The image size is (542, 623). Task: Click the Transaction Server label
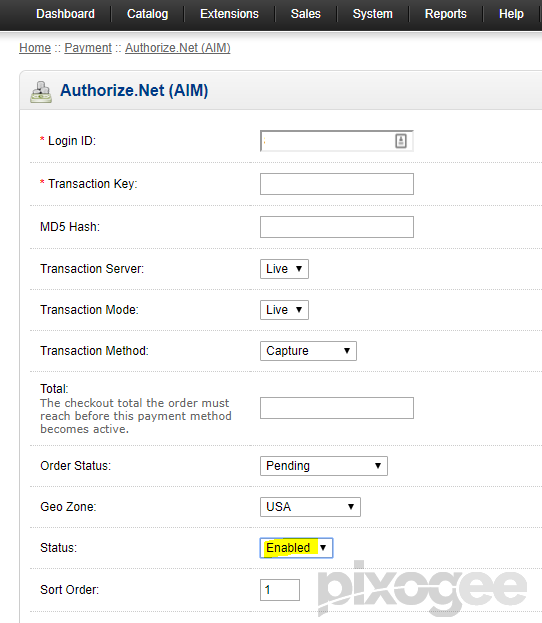(92, 269)
